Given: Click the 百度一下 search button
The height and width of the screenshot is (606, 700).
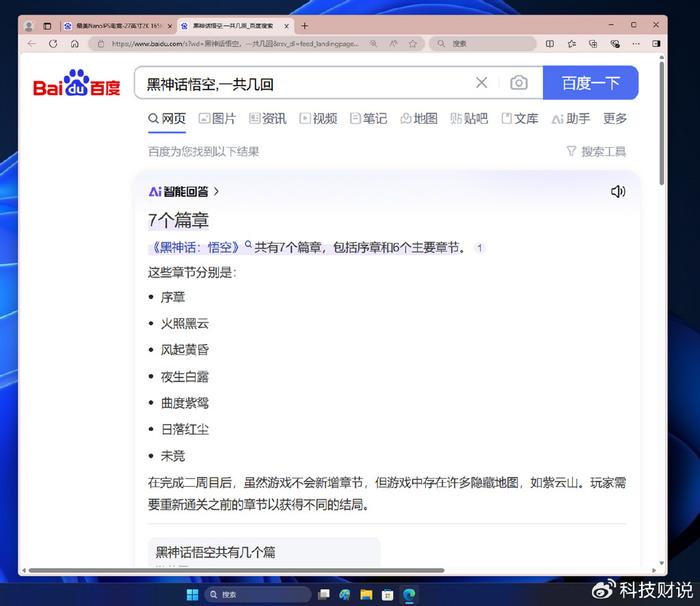Looking at the screenshot, I should pyautogui.click(x=590, y=83).
